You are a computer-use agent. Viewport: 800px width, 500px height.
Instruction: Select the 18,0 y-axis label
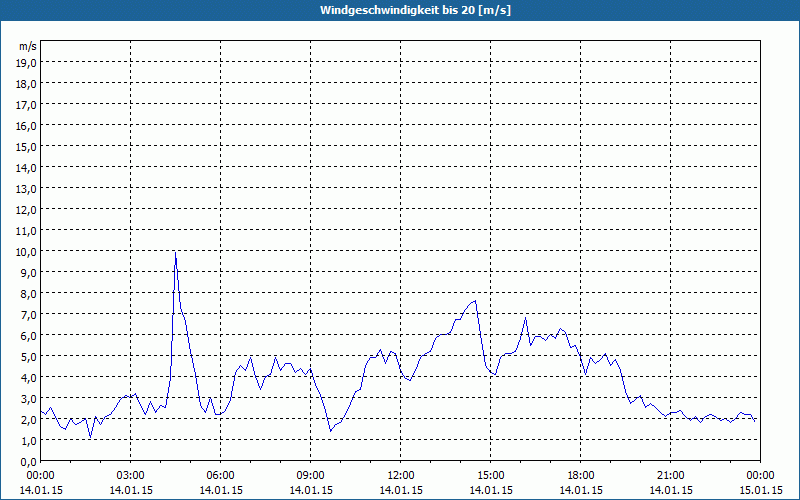27,84
